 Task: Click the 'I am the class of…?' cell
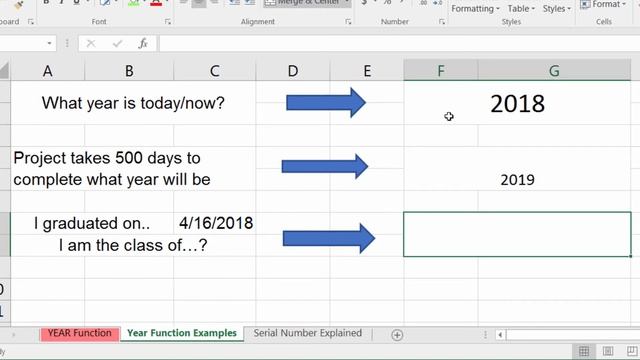tap(133, 245)
